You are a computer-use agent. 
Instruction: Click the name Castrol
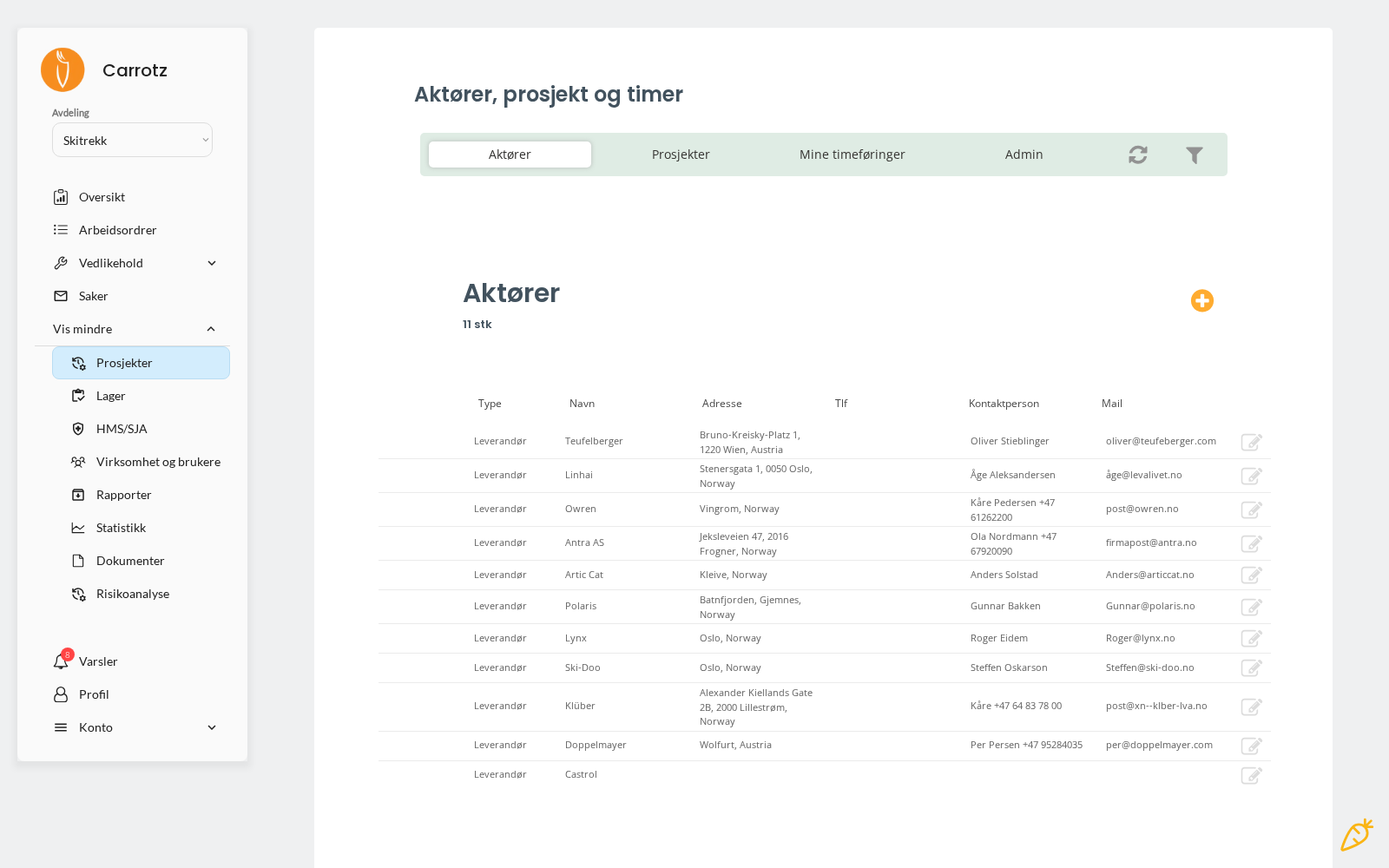[581, 774]
